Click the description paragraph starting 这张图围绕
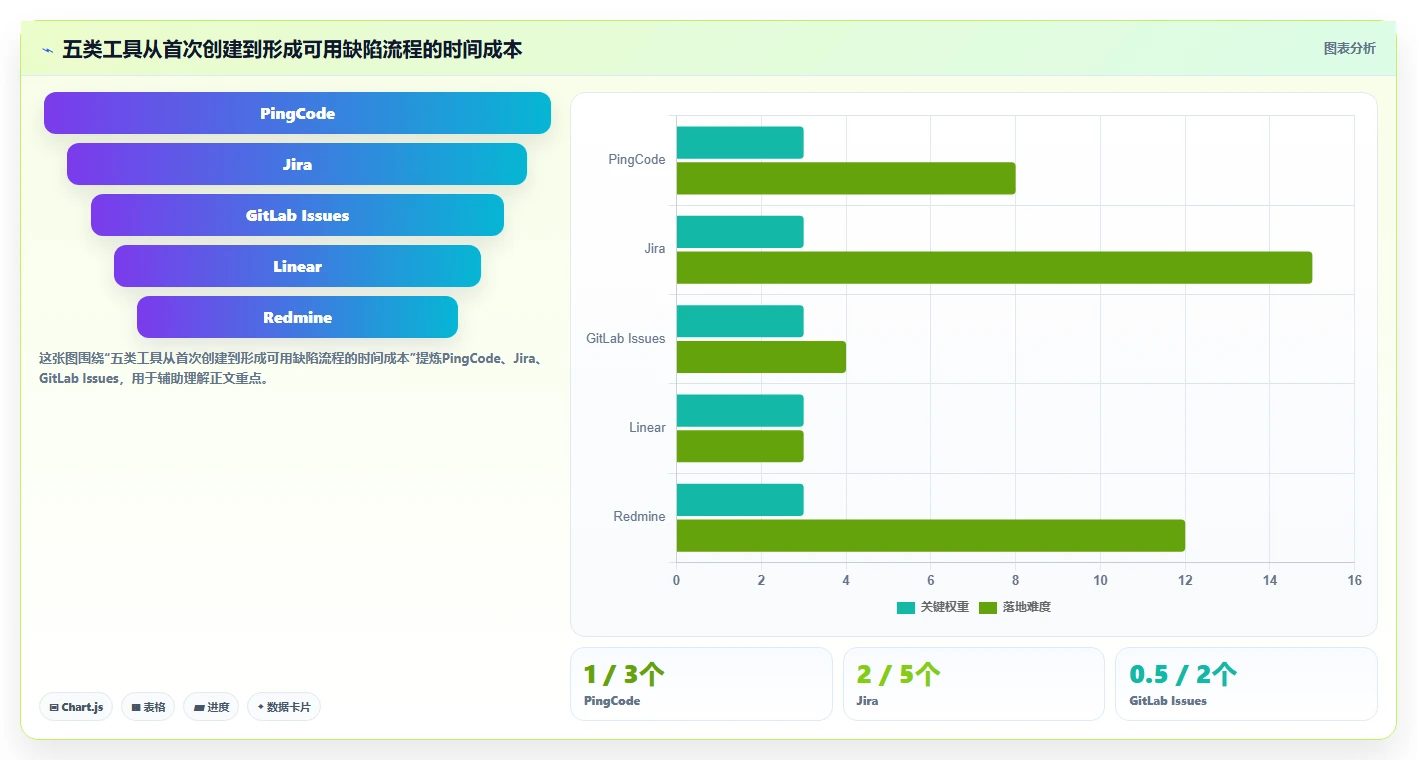This screenshot has height=760, width=1417. pyautogui.click(x=291, y=369)
